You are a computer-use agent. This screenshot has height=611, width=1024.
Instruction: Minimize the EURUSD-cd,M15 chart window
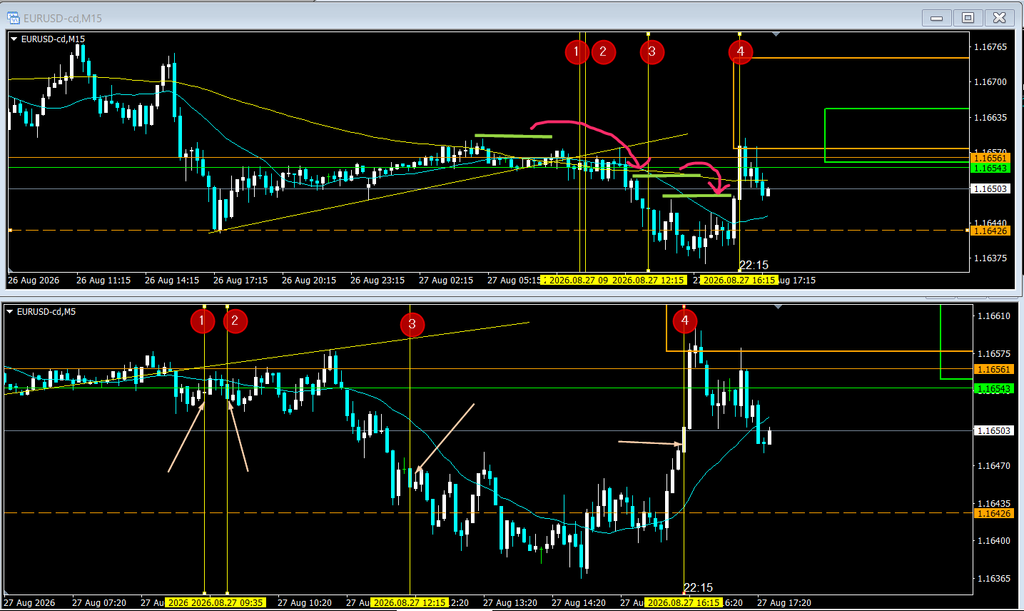pyautogui.click(x=936, y=18)
